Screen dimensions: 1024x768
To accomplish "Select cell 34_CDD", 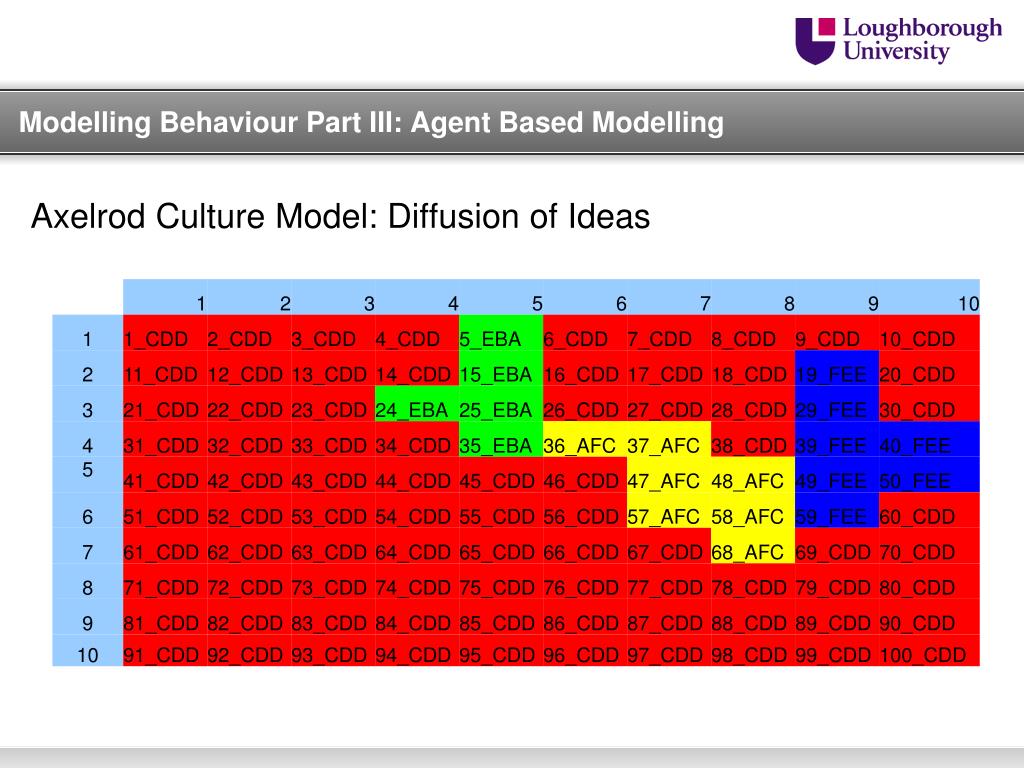I will point(417,439).
